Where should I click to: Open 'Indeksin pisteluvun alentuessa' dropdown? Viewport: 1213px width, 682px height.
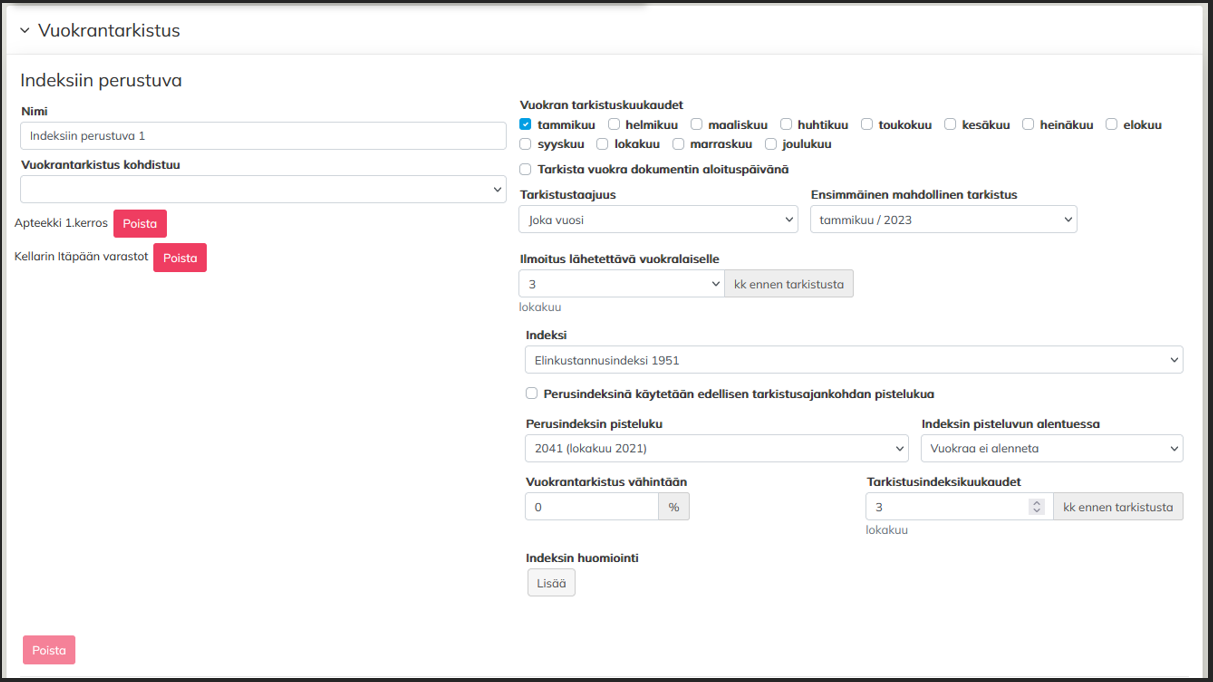pos(1051,448)
